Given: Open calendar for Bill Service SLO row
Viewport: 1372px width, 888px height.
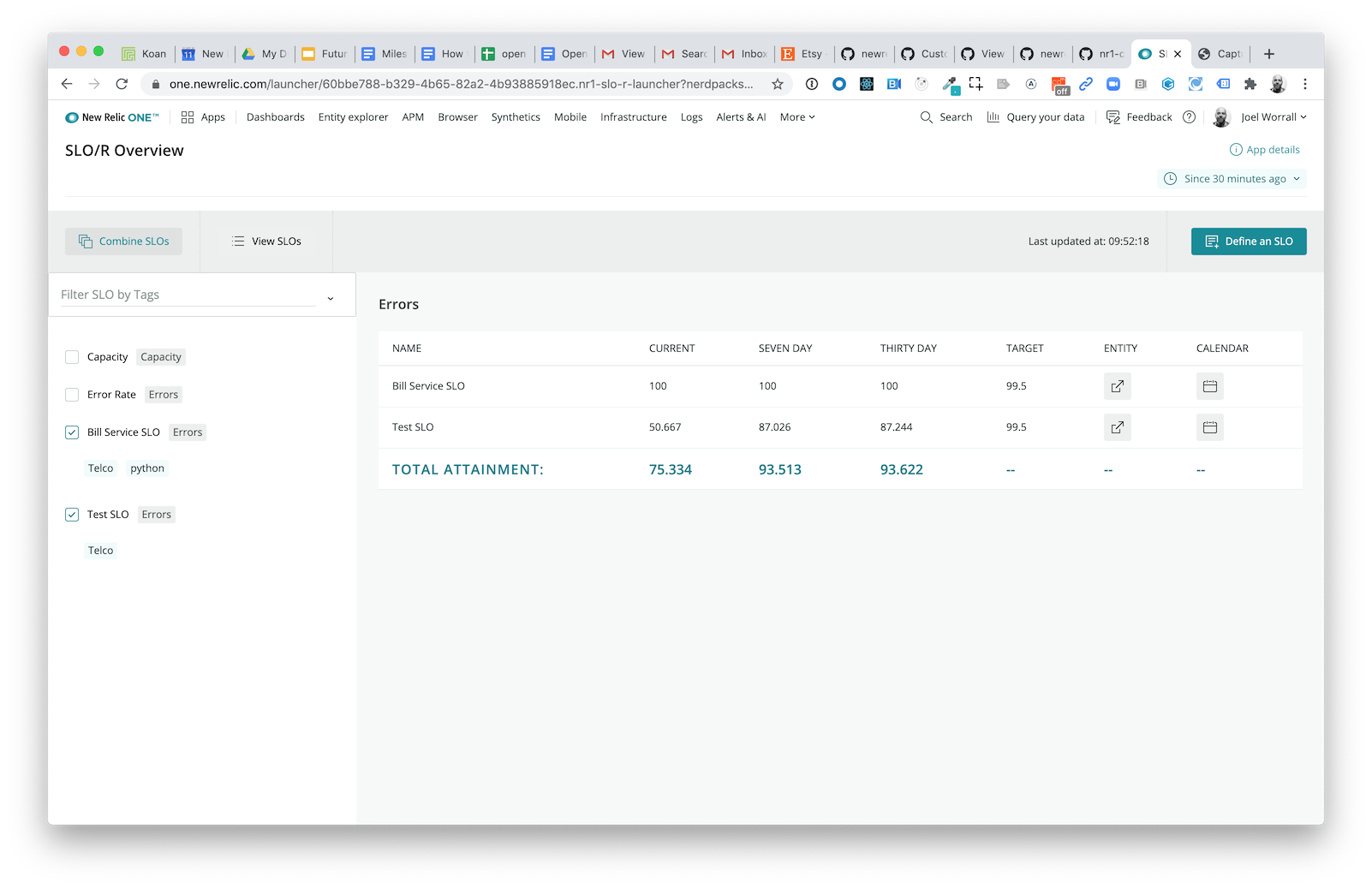Looking at the screenshot, I should point(1209,386).
